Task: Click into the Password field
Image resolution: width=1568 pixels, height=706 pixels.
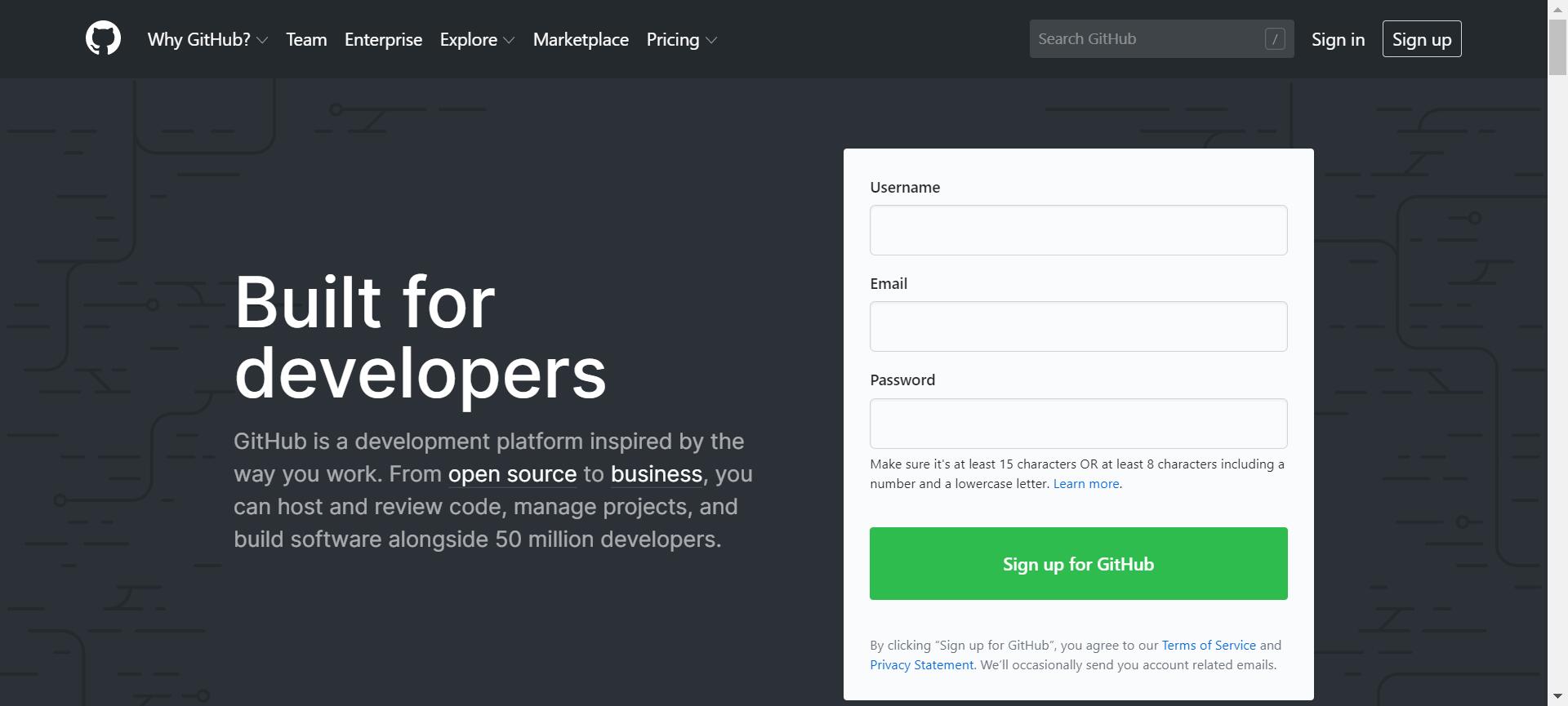Action: [x=1078, y=424]
